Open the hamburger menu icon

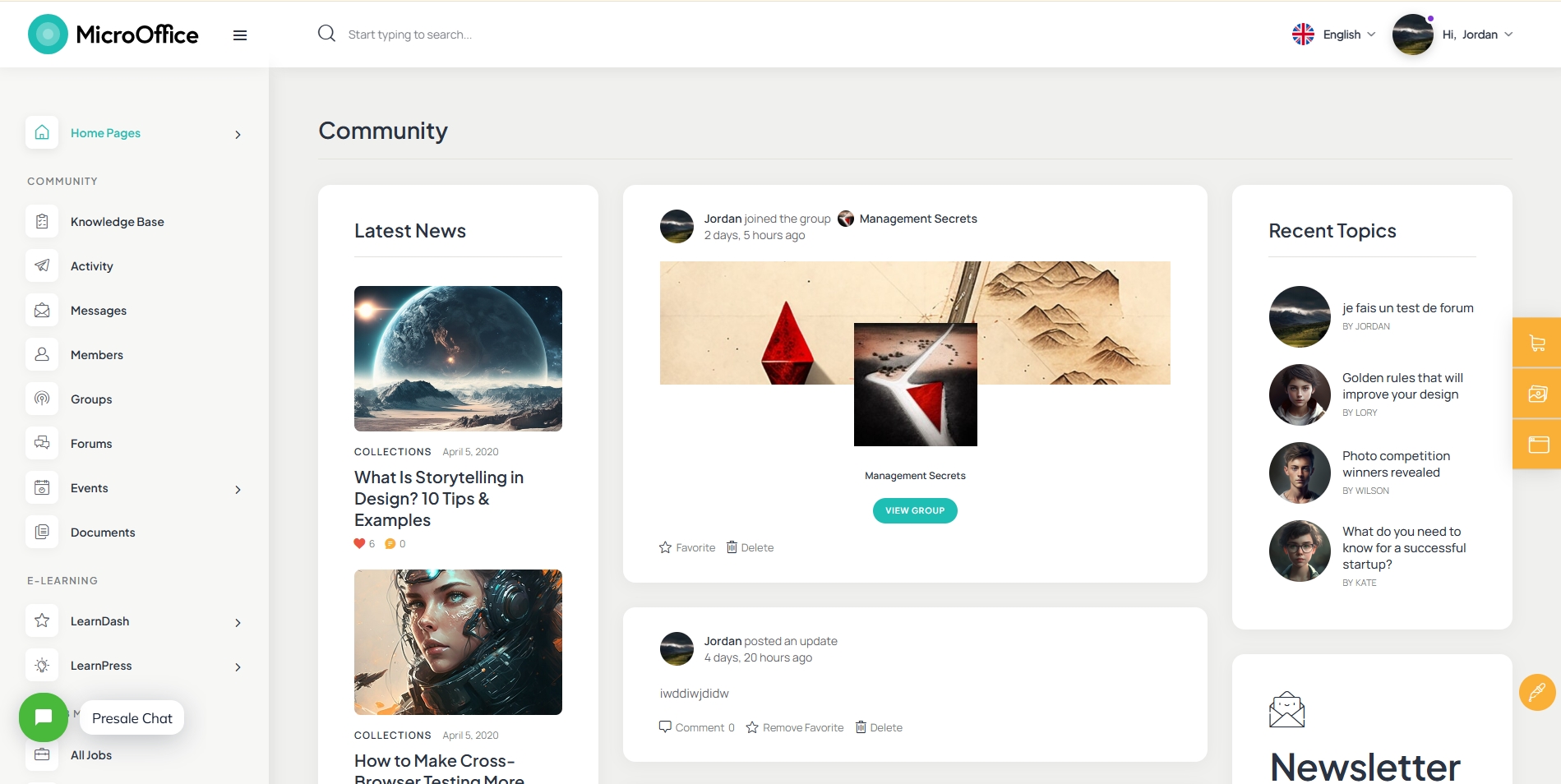click(x=240, y=35)
